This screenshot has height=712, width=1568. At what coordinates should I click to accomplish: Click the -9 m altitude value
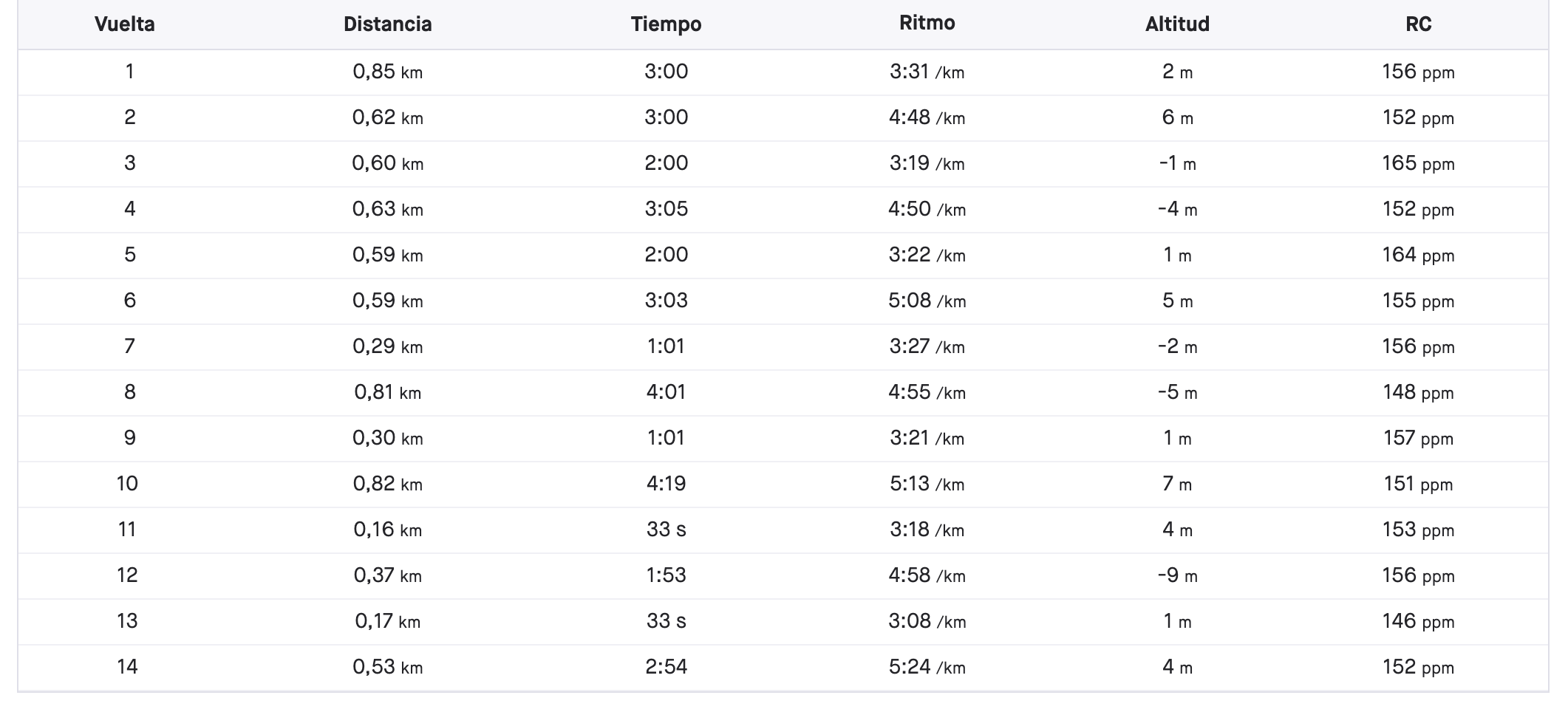click(1177, 575)
